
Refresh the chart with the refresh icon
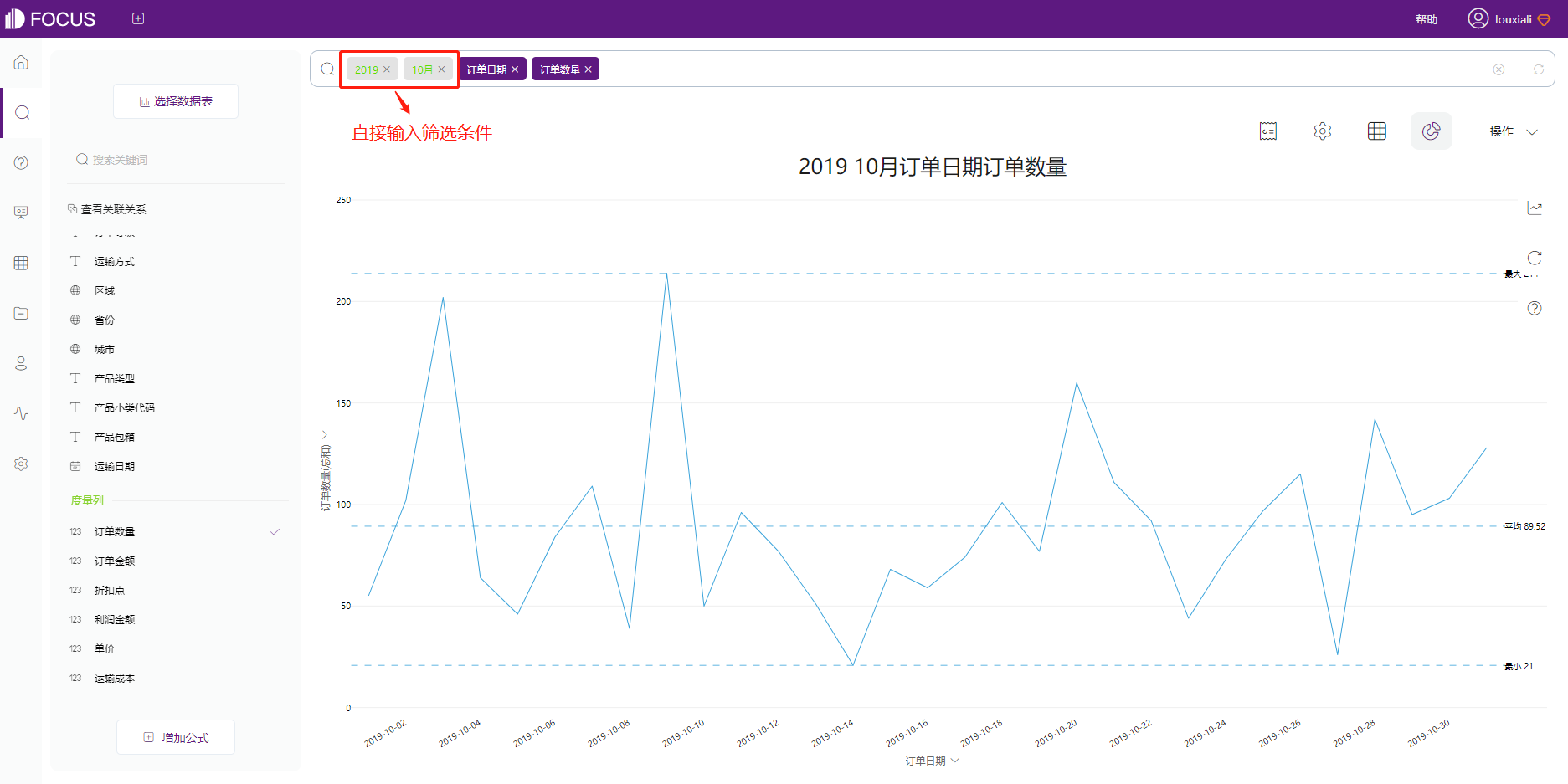[x=1535, y=258]
